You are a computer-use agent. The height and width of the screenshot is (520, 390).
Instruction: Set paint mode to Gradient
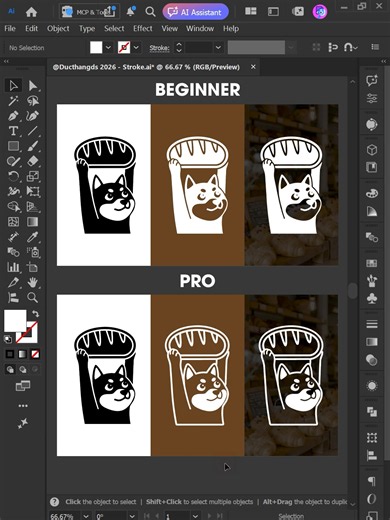click(22, 354)
